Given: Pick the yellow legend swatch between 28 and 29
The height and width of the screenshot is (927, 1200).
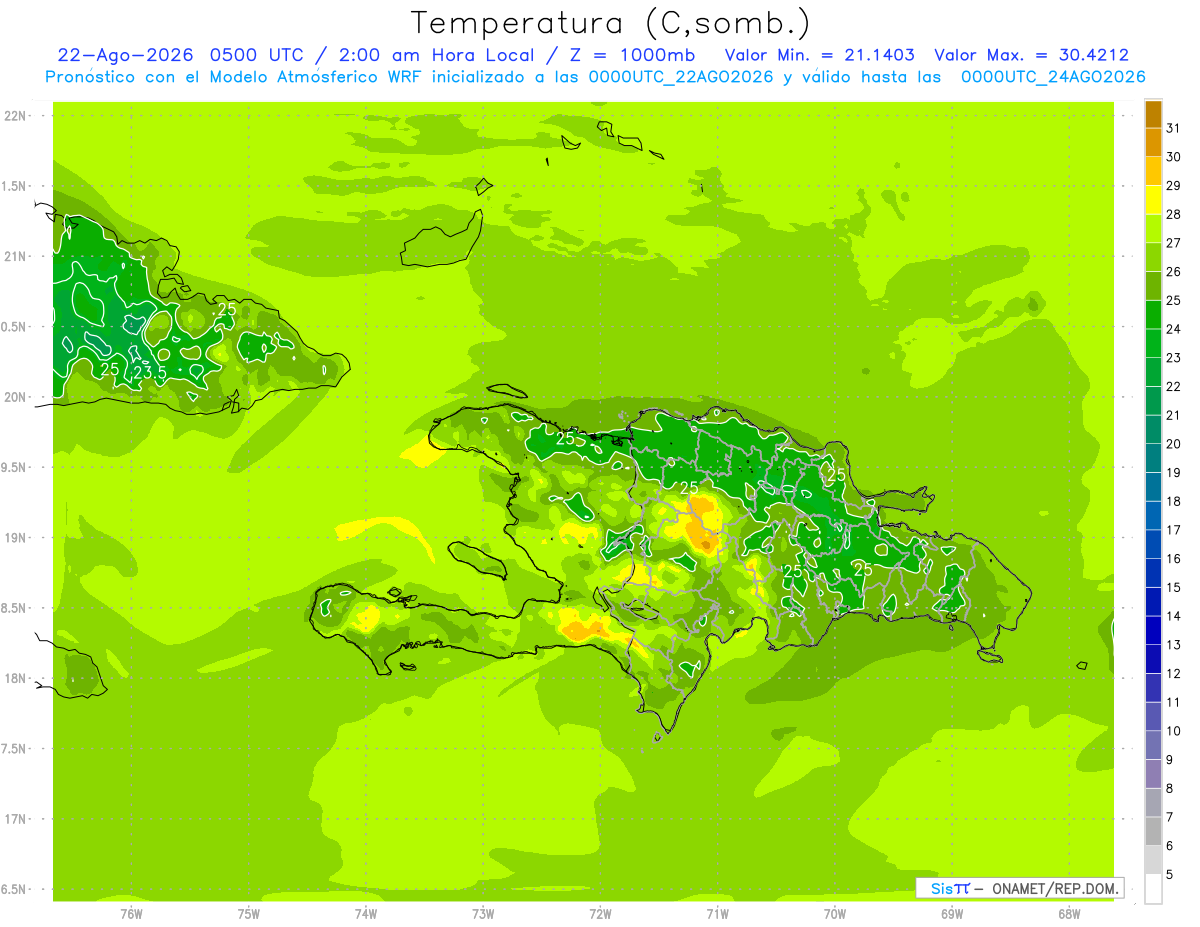Looking at the screenshot, I should [1153, 200].
